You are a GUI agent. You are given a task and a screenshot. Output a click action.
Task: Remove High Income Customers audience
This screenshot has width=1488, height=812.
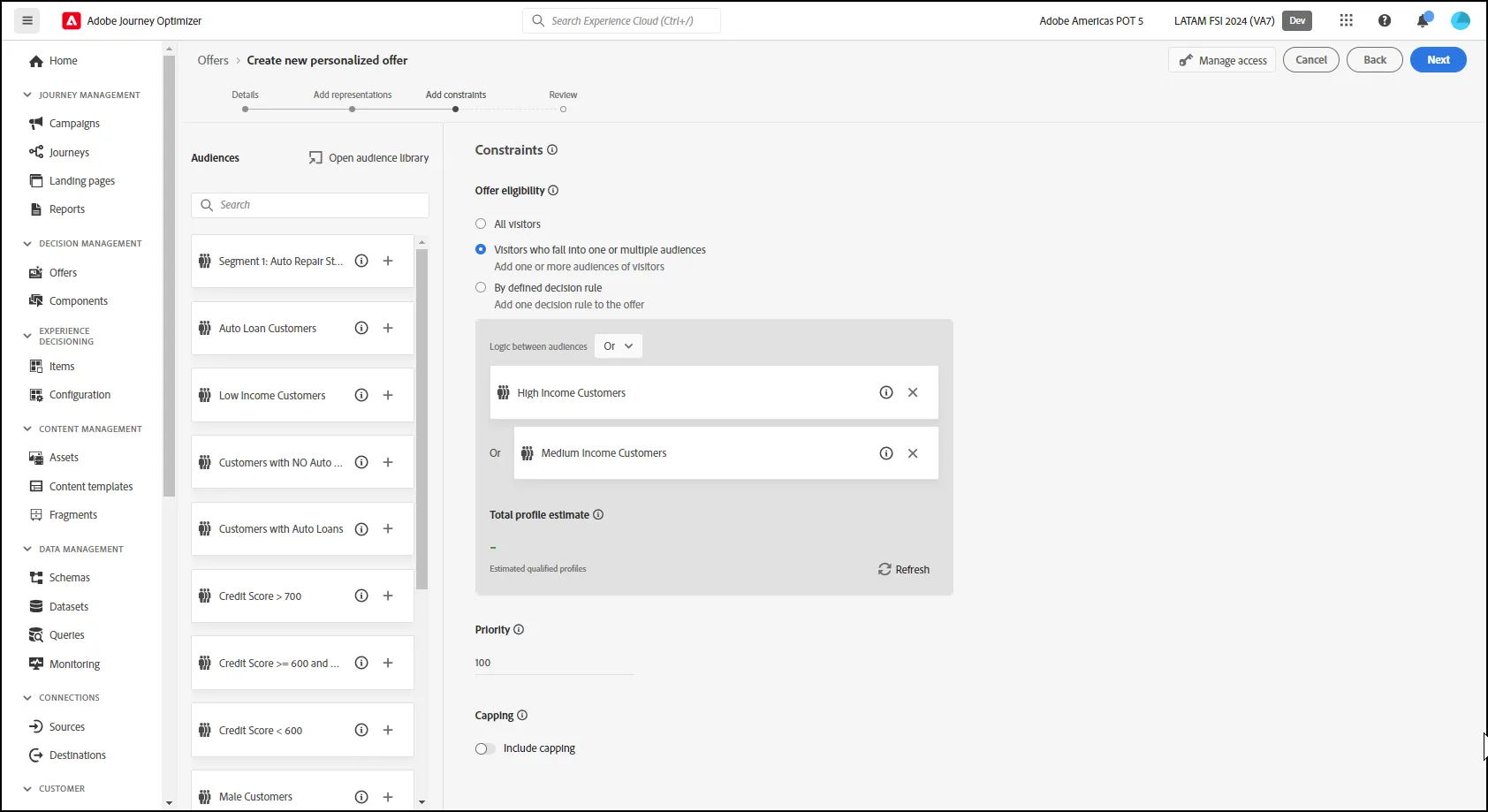913,392
